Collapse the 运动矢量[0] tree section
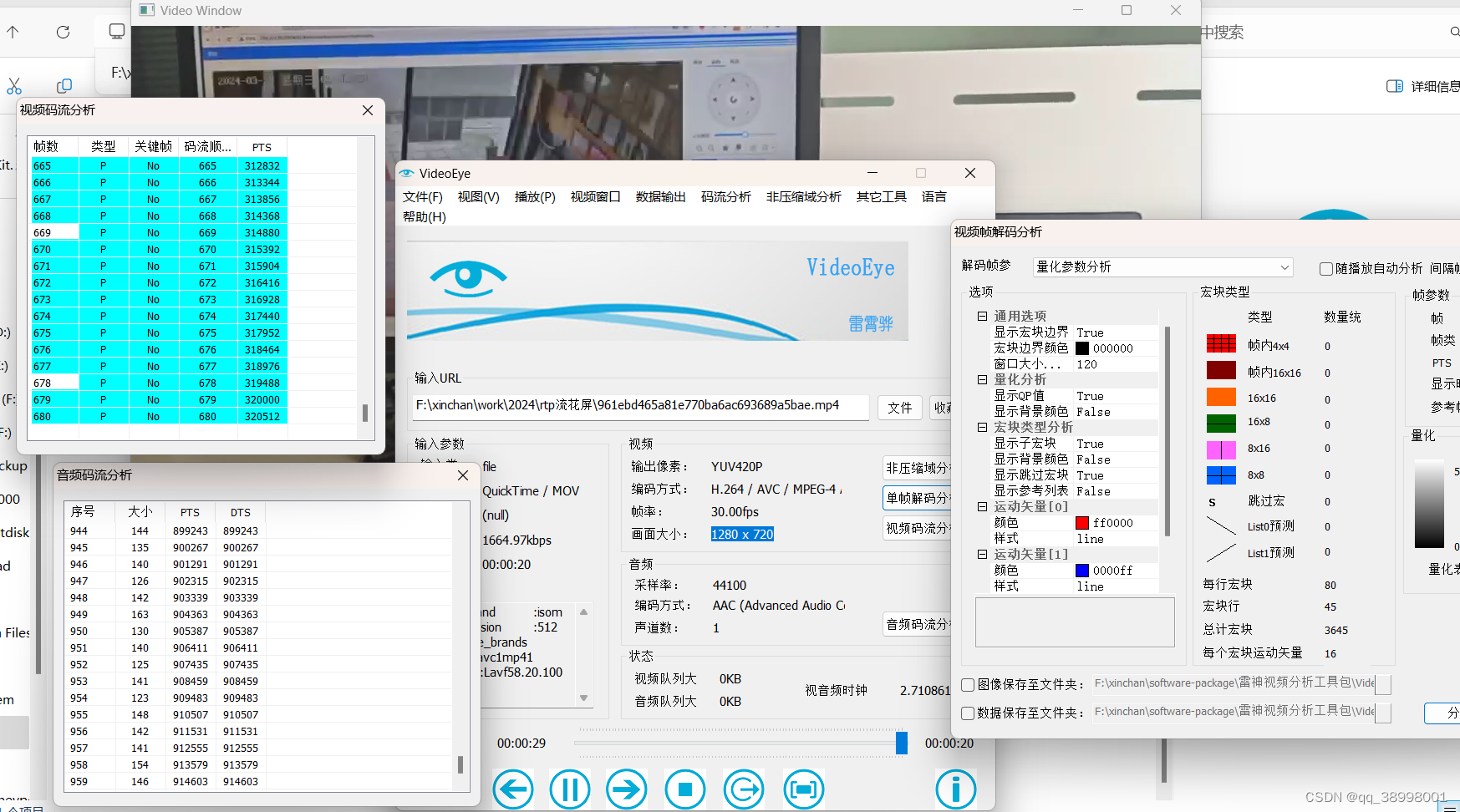 click(982, 506)
